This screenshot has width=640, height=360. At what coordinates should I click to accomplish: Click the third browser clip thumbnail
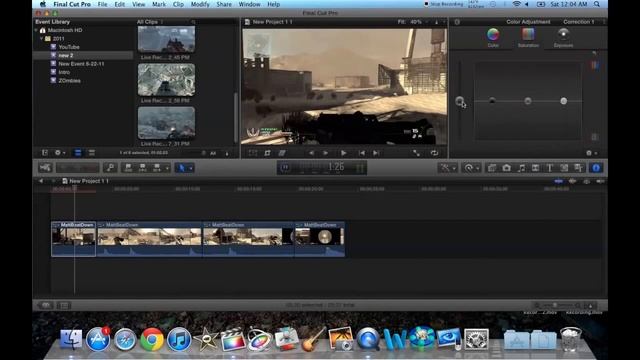point(166,123)
